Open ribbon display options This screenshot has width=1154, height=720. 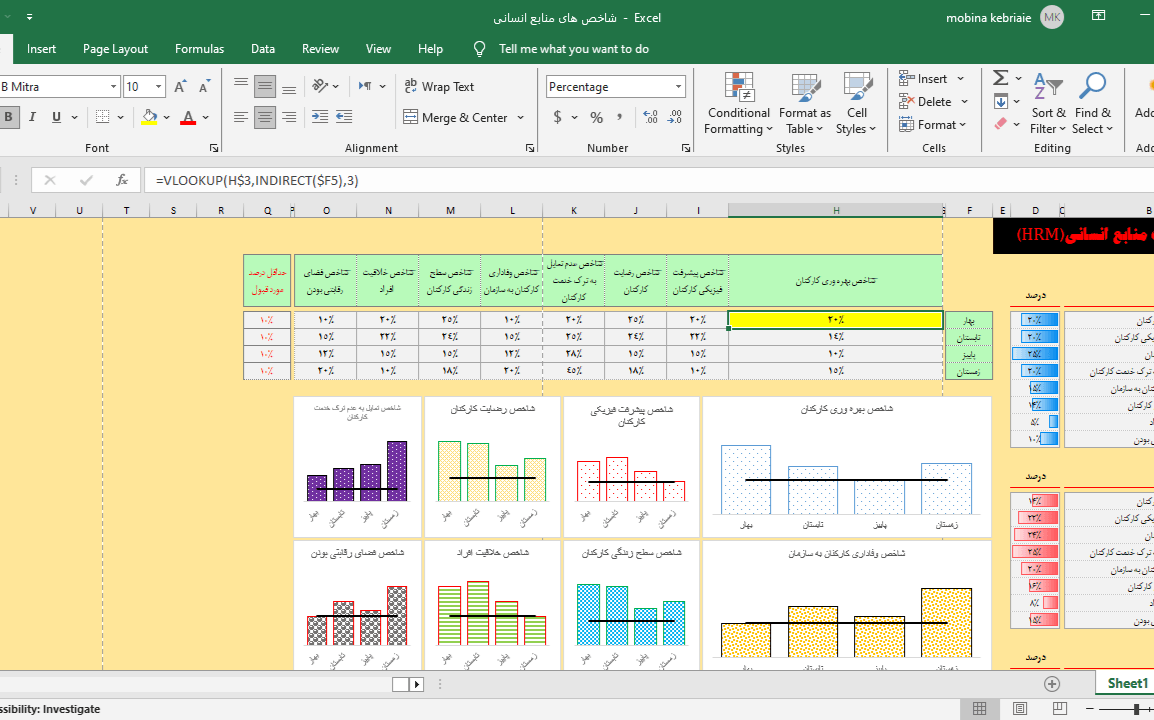1099,15
